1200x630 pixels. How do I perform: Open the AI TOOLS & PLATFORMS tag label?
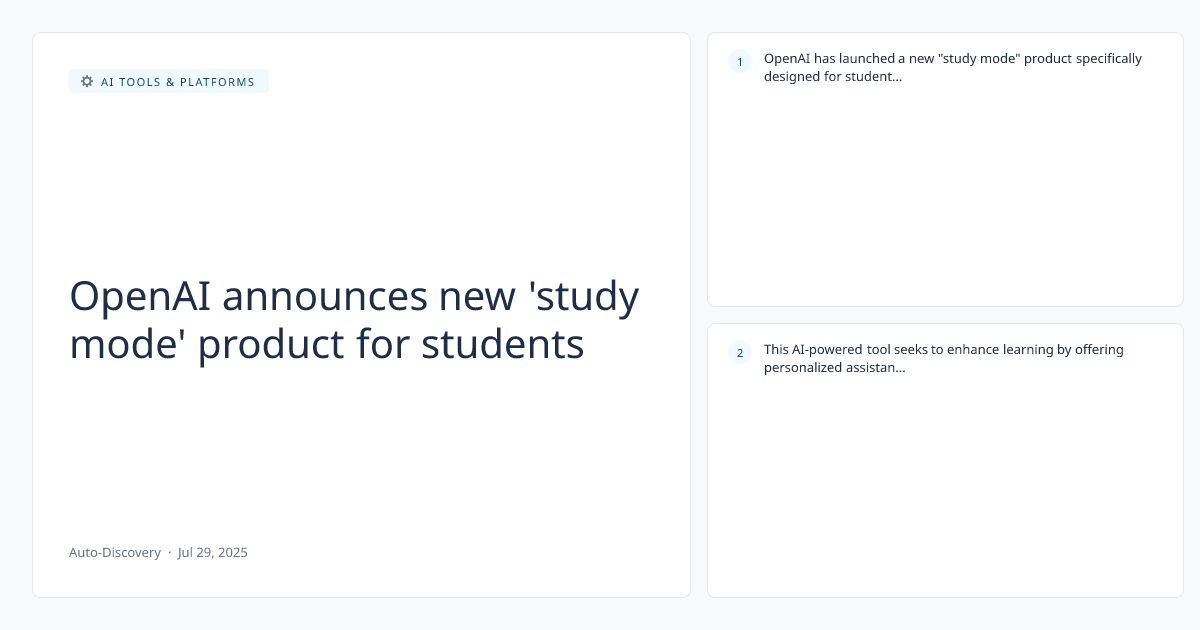pyautogui.click(x=177, y=82)
